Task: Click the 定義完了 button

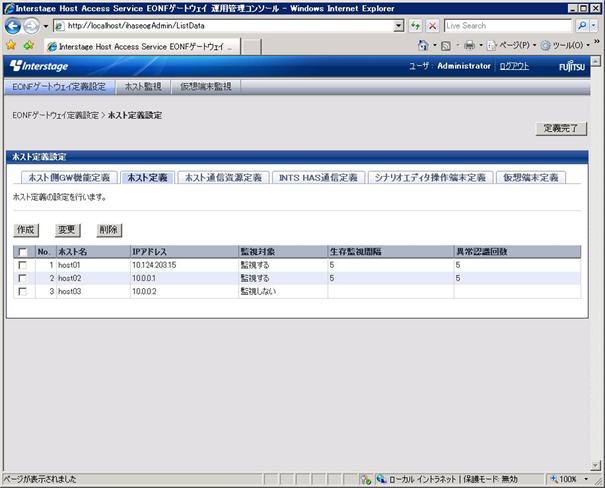Action: pyautogui.click(x=561, y=128)
